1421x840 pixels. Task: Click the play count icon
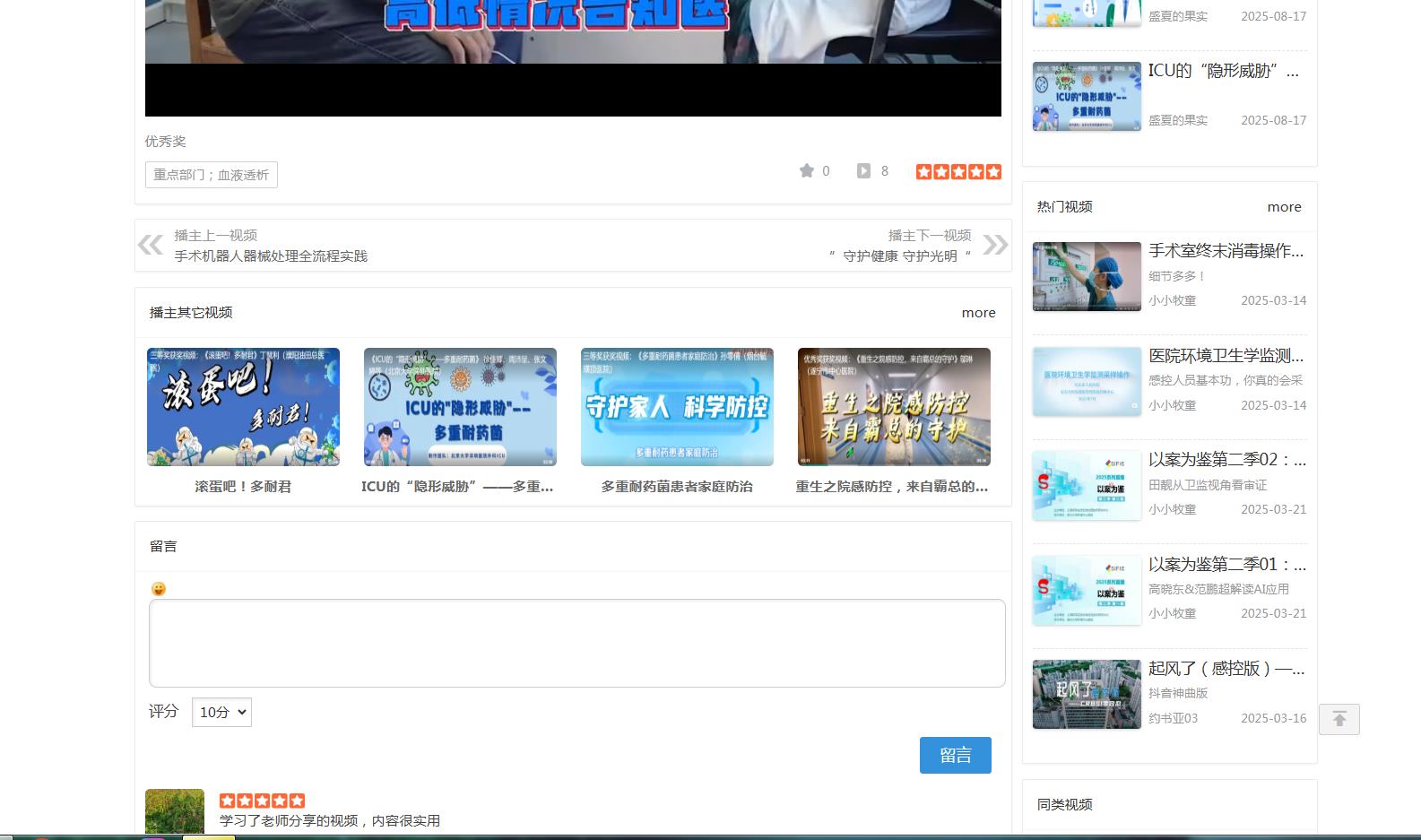[x=863, y=171]
